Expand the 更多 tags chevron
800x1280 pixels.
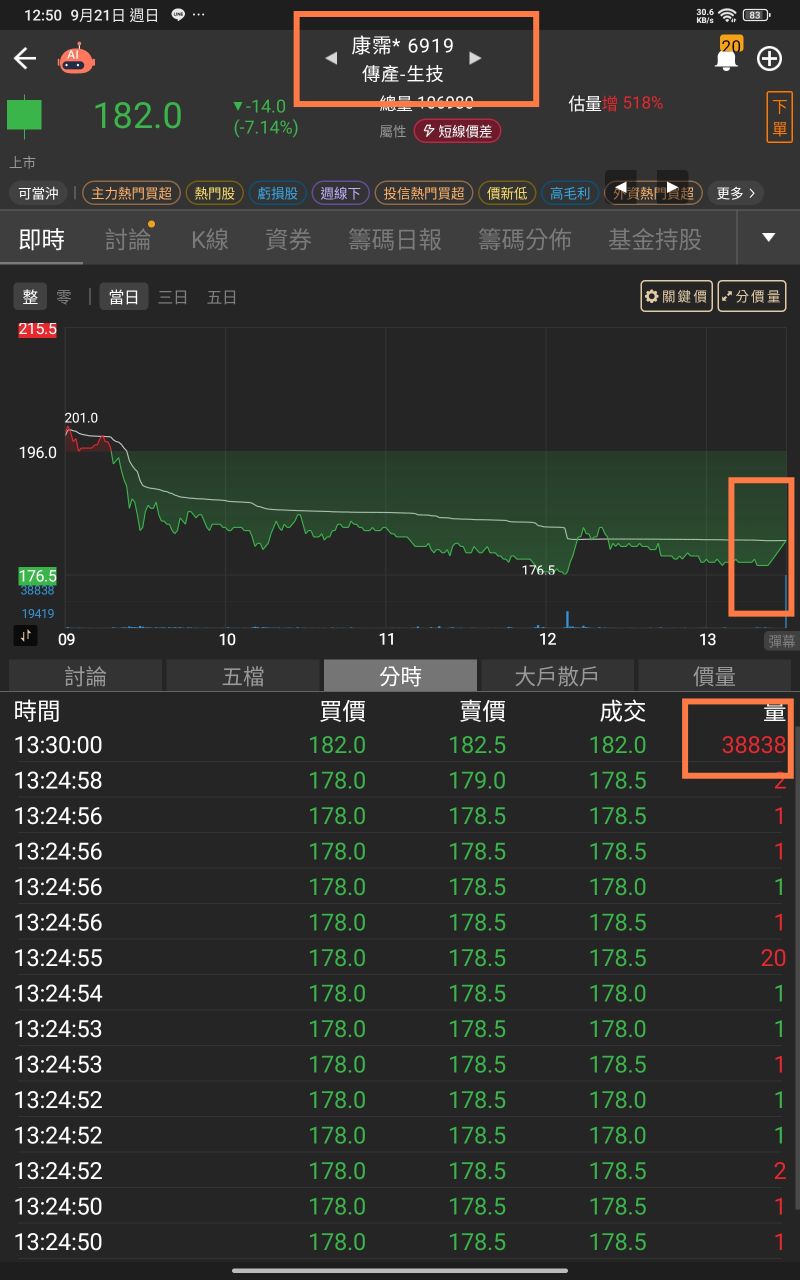click(736, 193)
